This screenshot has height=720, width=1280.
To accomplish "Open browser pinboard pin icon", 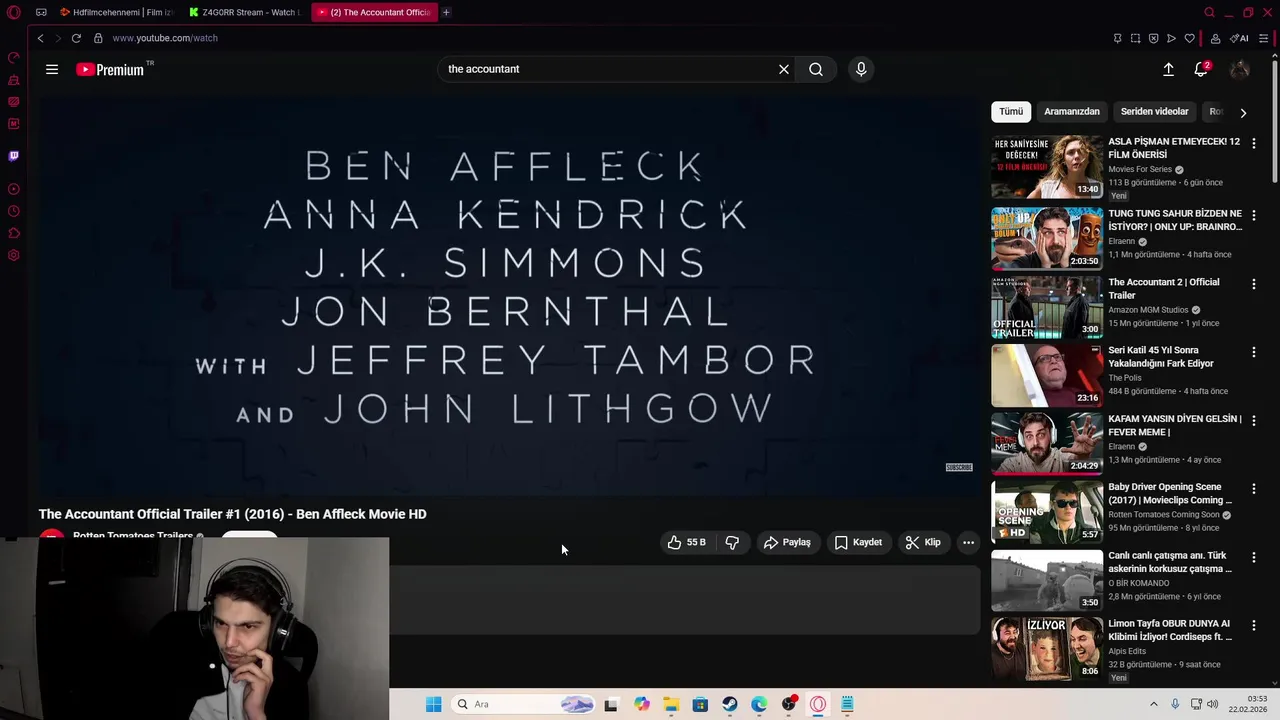I will 1117,38.
